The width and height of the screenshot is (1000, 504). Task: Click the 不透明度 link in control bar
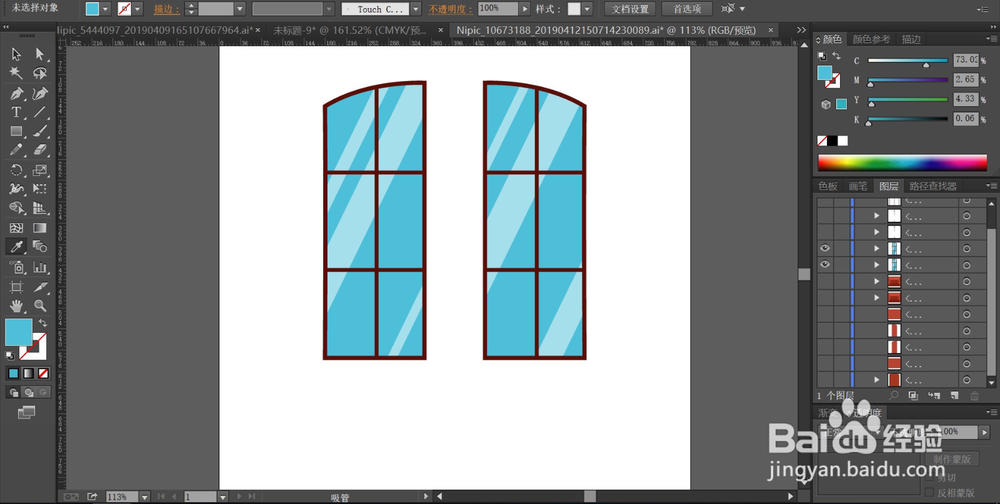[450, 9]
